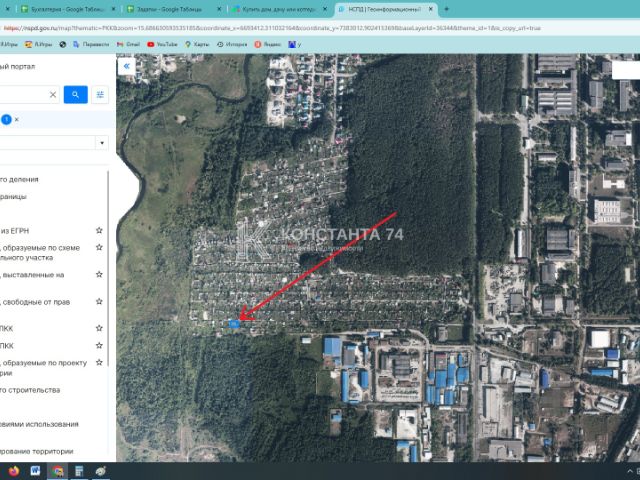Open Word from the taskbar
Screen dimensions: 640x480
coord(36,471)
